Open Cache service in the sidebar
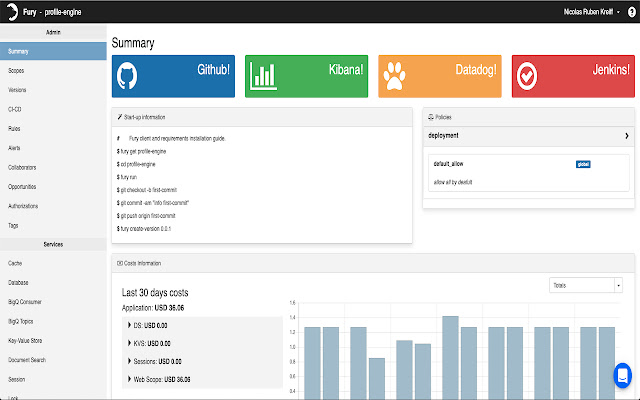 (53, 263)
